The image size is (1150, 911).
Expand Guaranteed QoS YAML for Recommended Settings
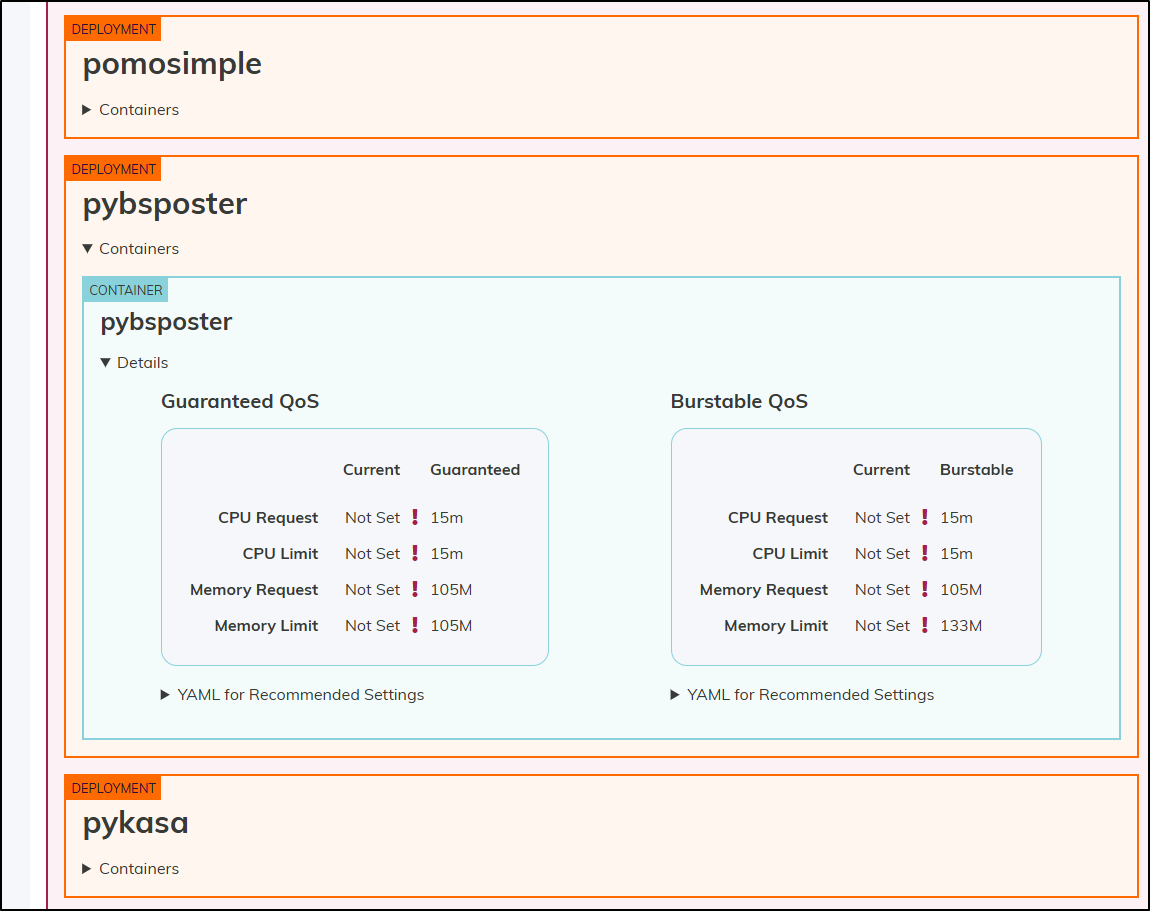[292, 695]
